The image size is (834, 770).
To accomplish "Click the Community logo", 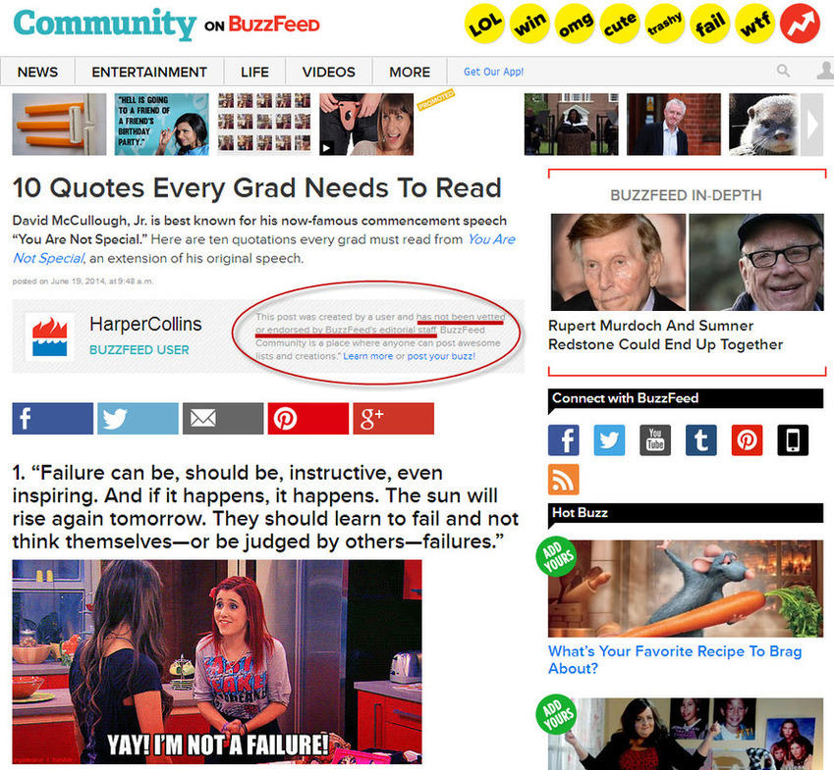I will coord(105,24).
